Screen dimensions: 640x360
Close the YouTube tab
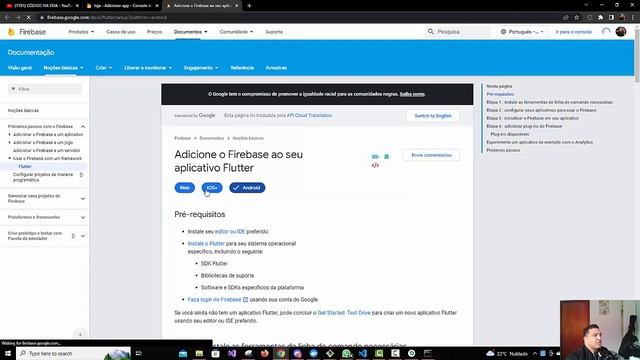click(77, 6)
